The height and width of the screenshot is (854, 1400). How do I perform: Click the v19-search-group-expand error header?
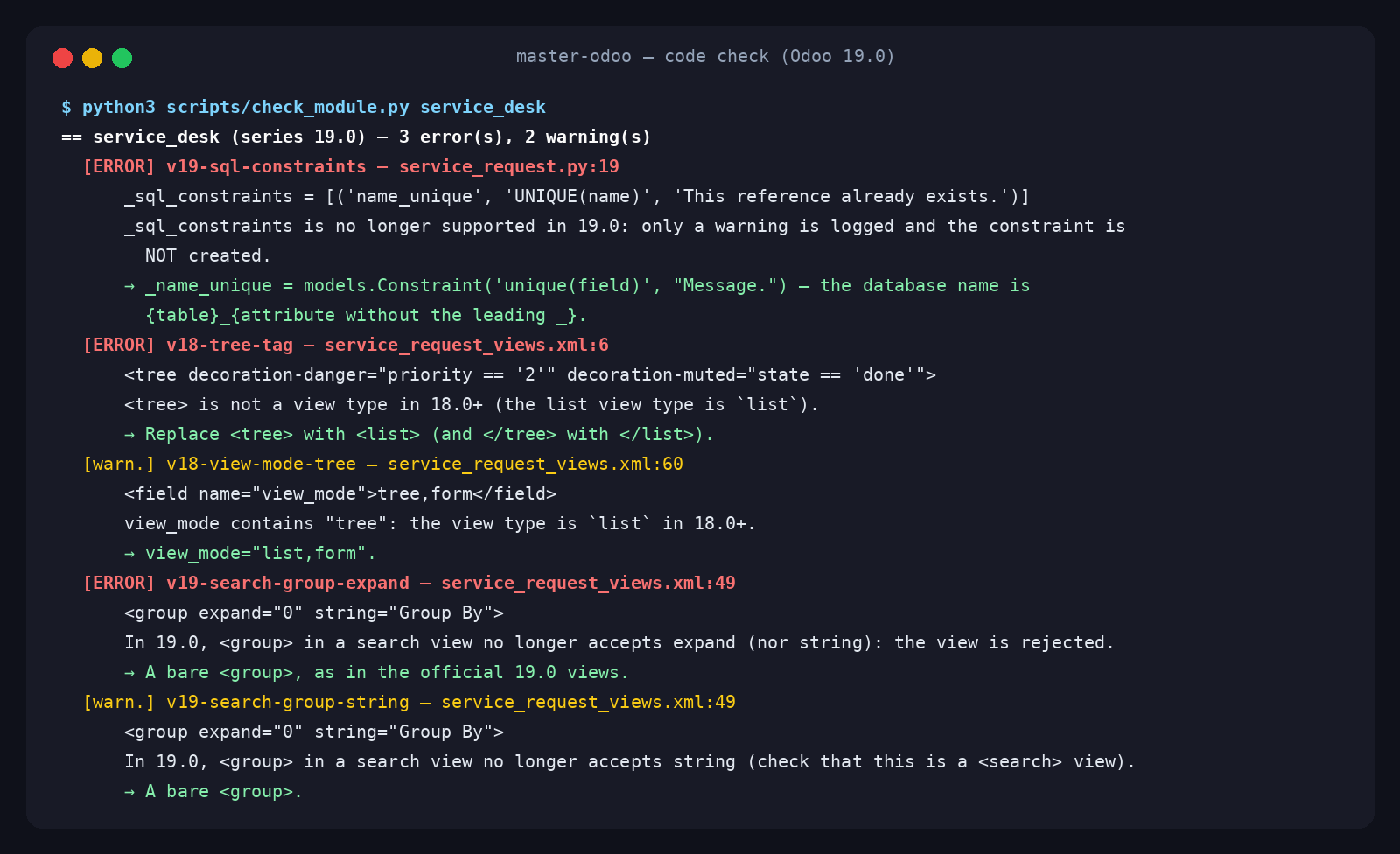(409, 584)
